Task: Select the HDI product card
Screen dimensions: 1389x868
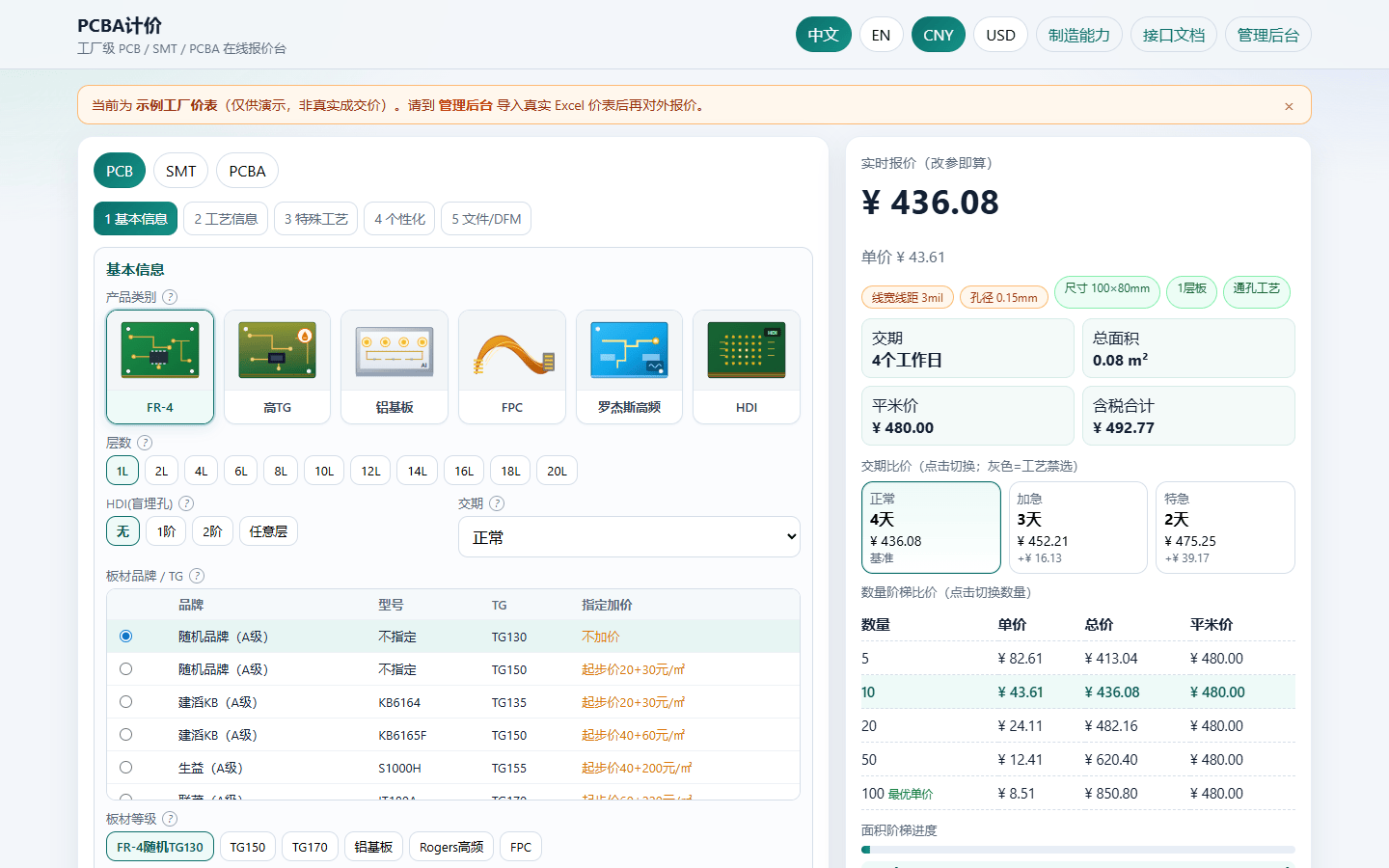Action: click(747, 366)
